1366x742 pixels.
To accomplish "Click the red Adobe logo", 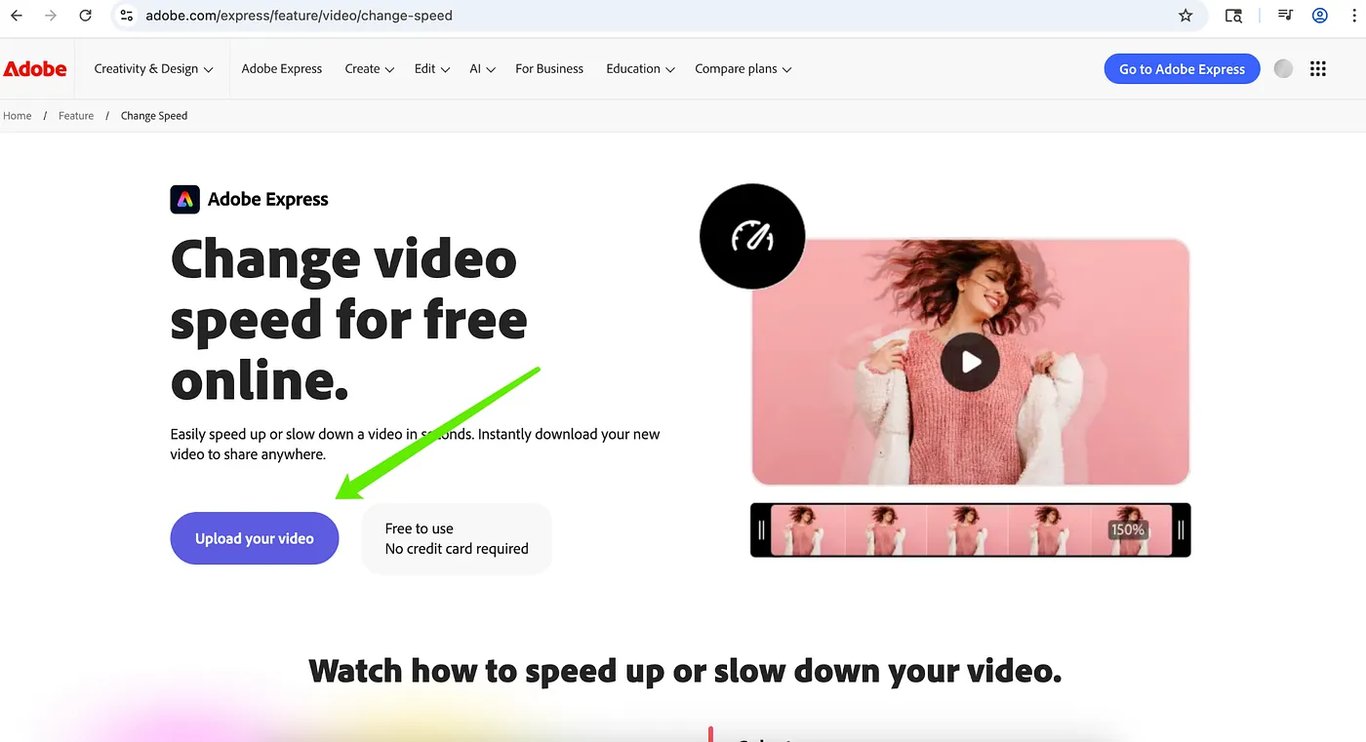I will (x=35, y=69).
